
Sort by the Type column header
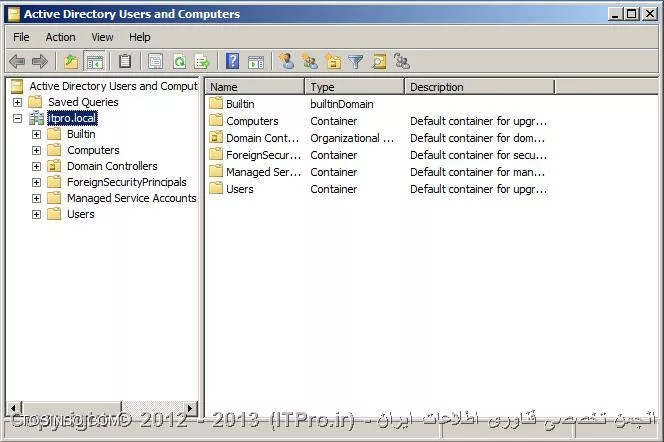355,87
